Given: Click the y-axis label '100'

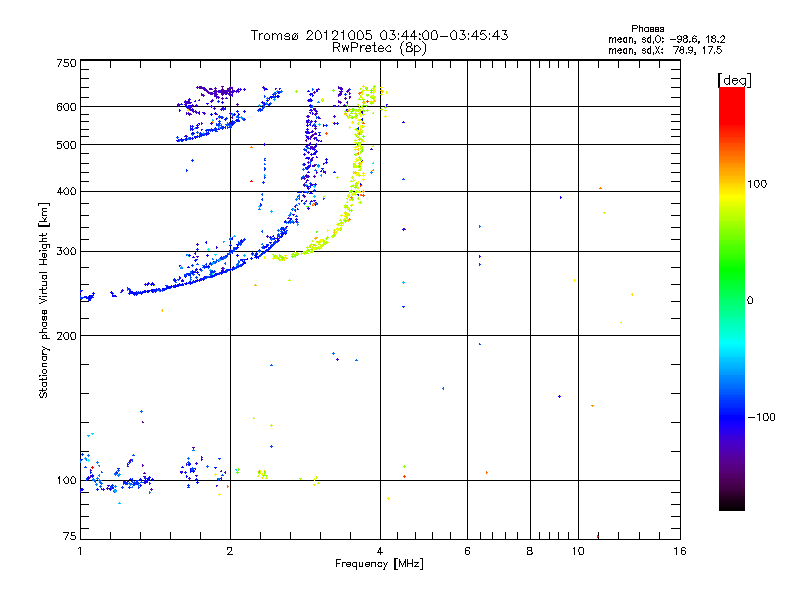Looking at the screenshot, I should (66, 480).
